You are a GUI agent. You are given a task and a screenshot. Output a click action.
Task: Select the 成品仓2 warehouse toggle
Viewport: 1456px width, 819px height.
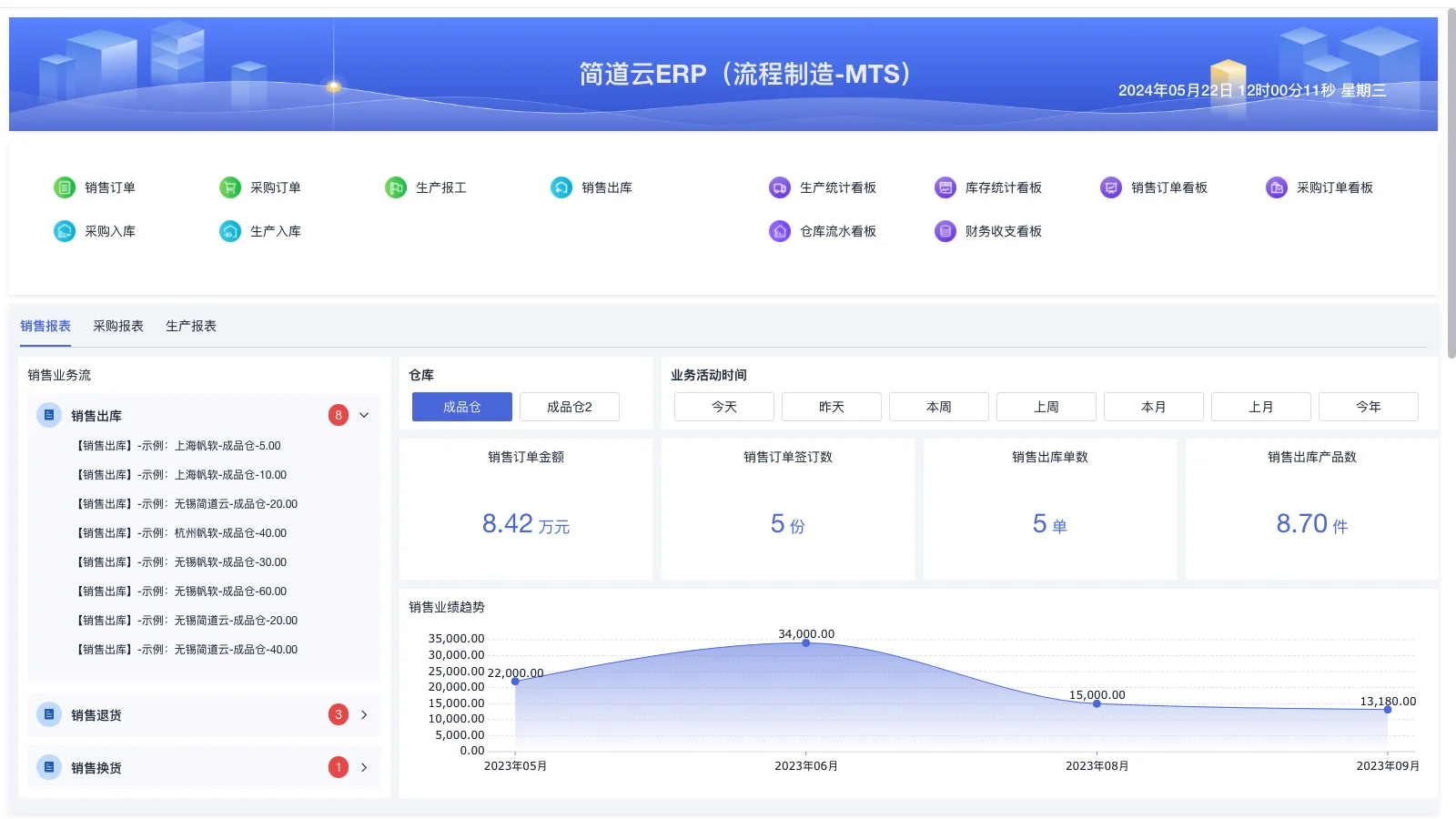coord(569,407)
